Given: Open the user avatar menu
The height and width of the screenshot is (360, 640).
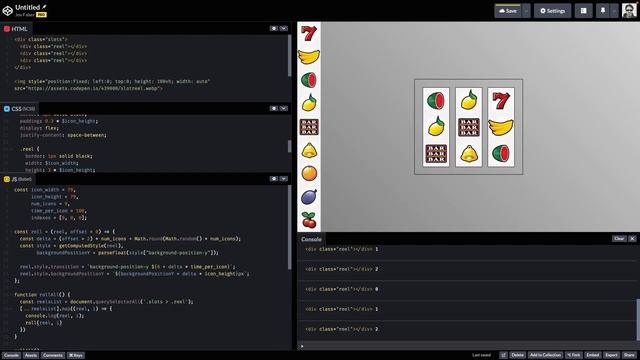Looking at the screenshot, I should pos(629,11).
